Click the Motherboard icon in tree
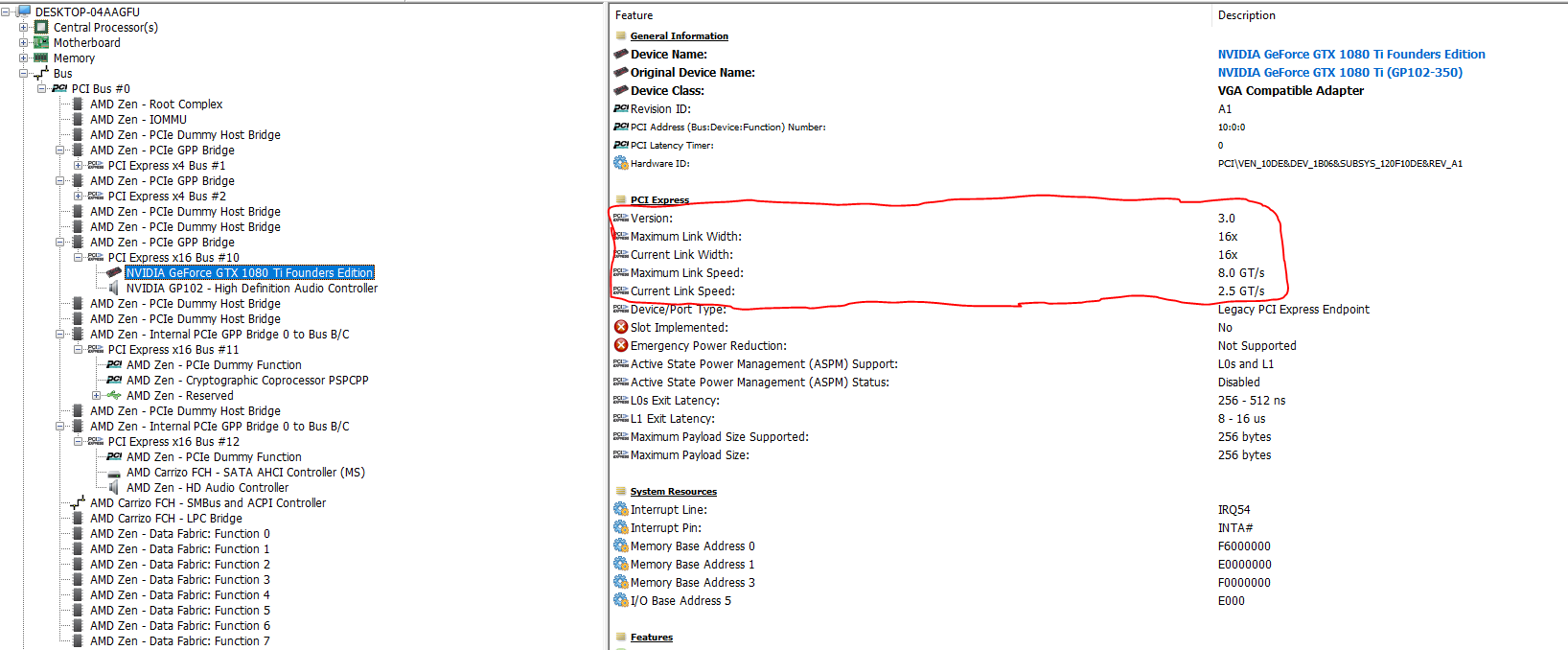Screen dimensions: 1568x650 (41, 42)
